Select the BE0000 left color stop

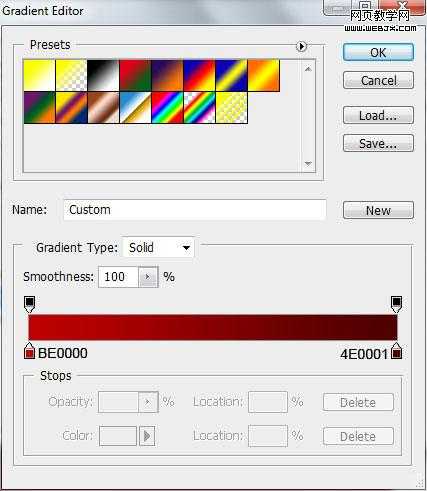click(x=29, y=351)
